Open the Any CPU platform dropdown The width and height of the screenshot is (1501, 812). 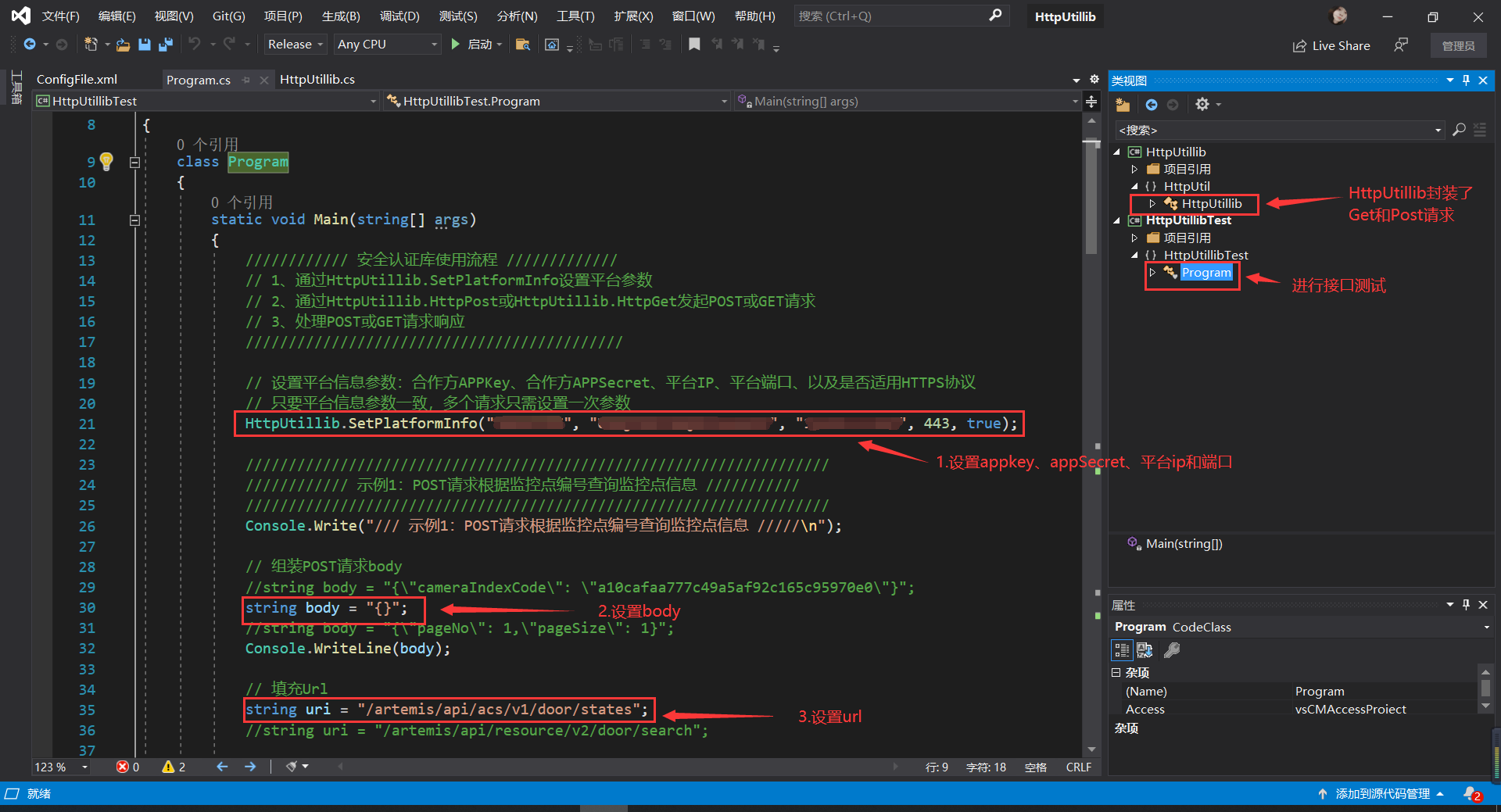coord(387,45)
